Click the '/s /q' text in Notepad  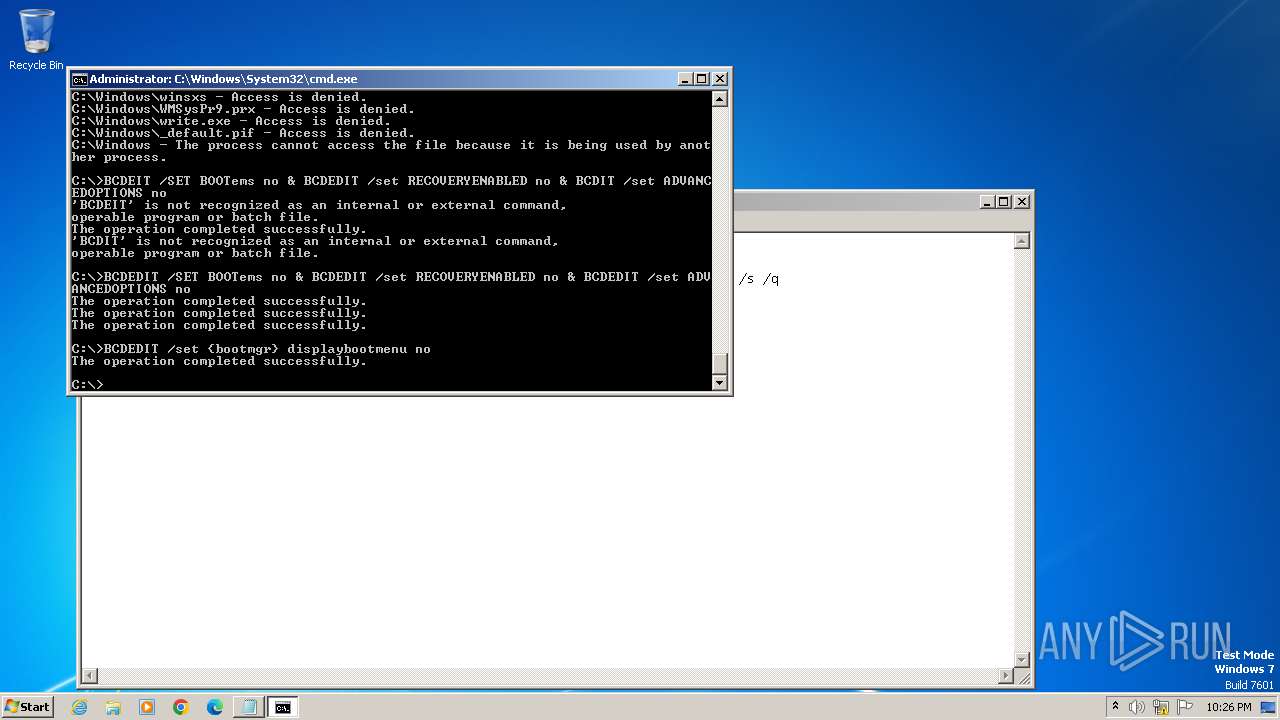point(759,279)
